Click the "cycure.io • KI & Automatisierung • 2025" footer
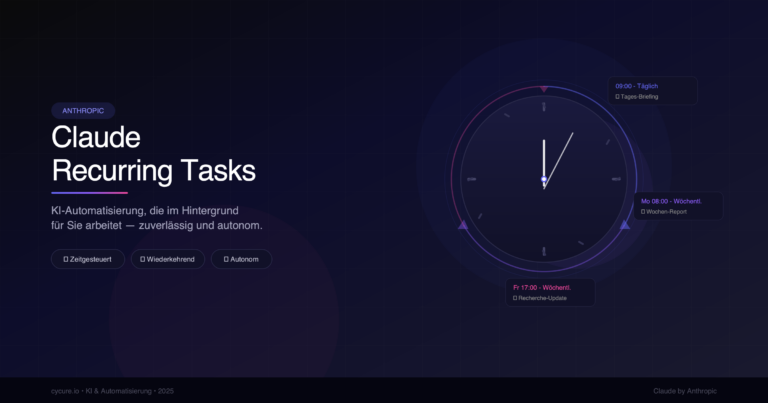 [112, 391]
